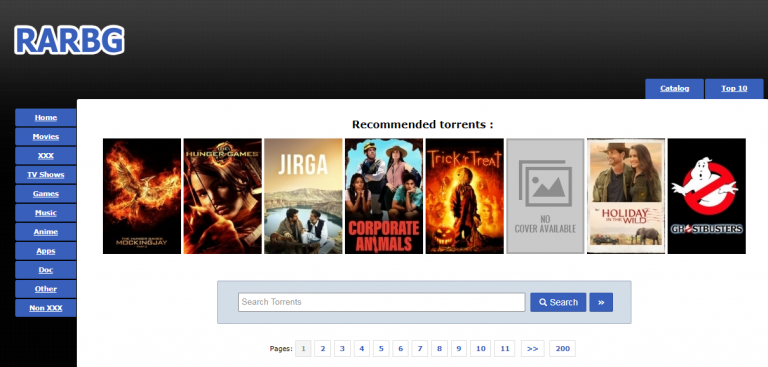Go to page 4
768x367 pixels.
tap(361, 349)
